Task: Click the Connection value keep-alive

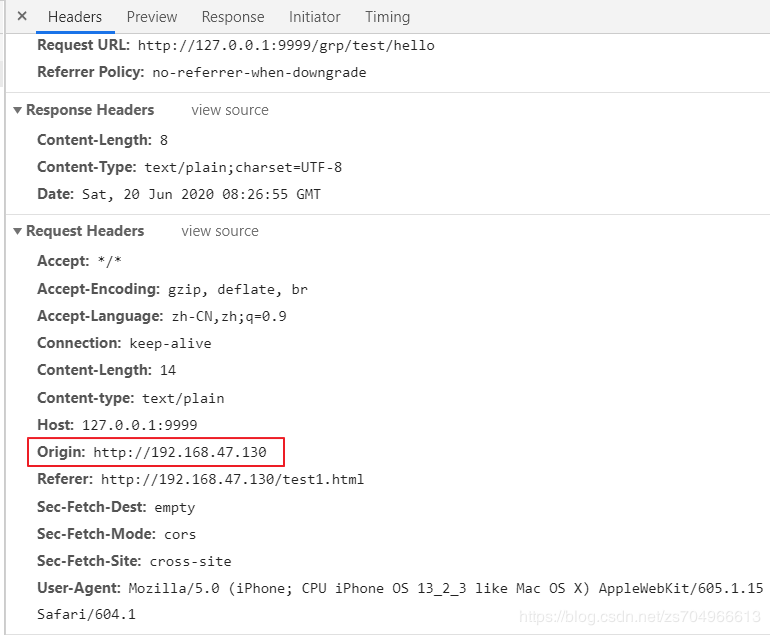Action: point(170,343)
